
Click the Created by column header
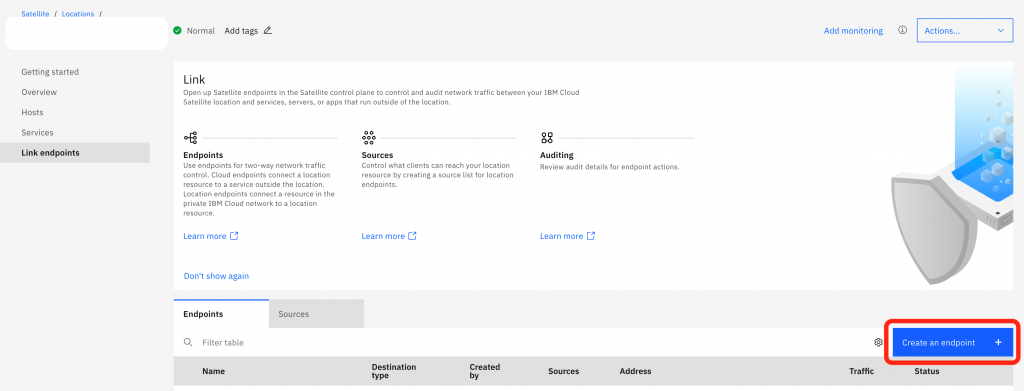(x=485, y=371)
